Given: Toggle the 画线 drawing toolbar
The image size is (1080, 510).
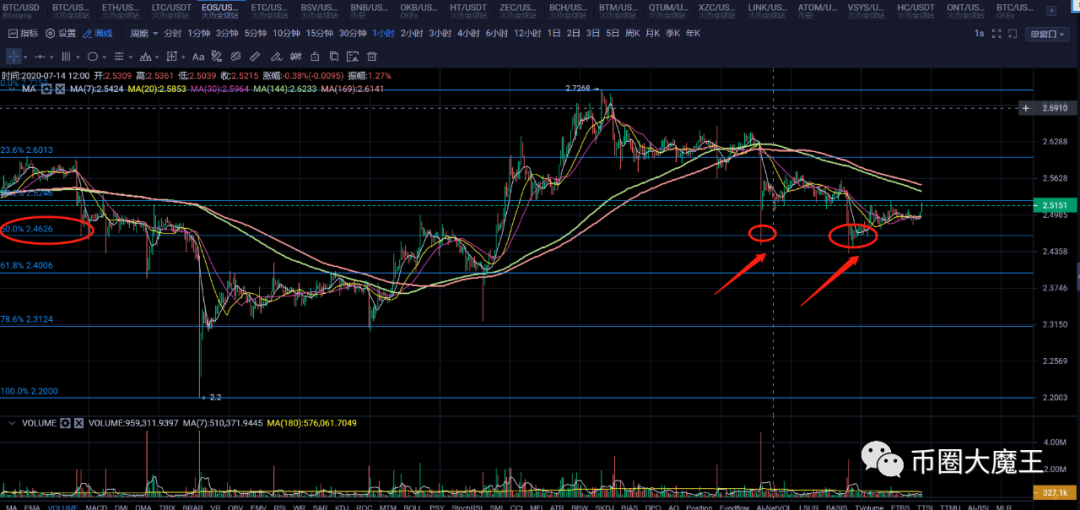Looking at the screenshot, I should coord(95,33).
